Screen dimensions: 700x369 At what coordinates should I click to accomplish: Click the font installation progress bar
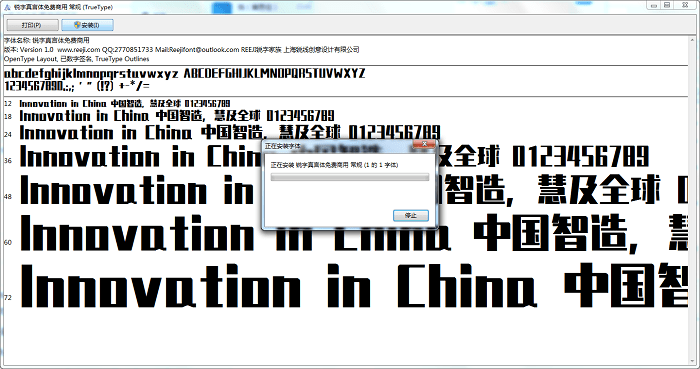350,177
